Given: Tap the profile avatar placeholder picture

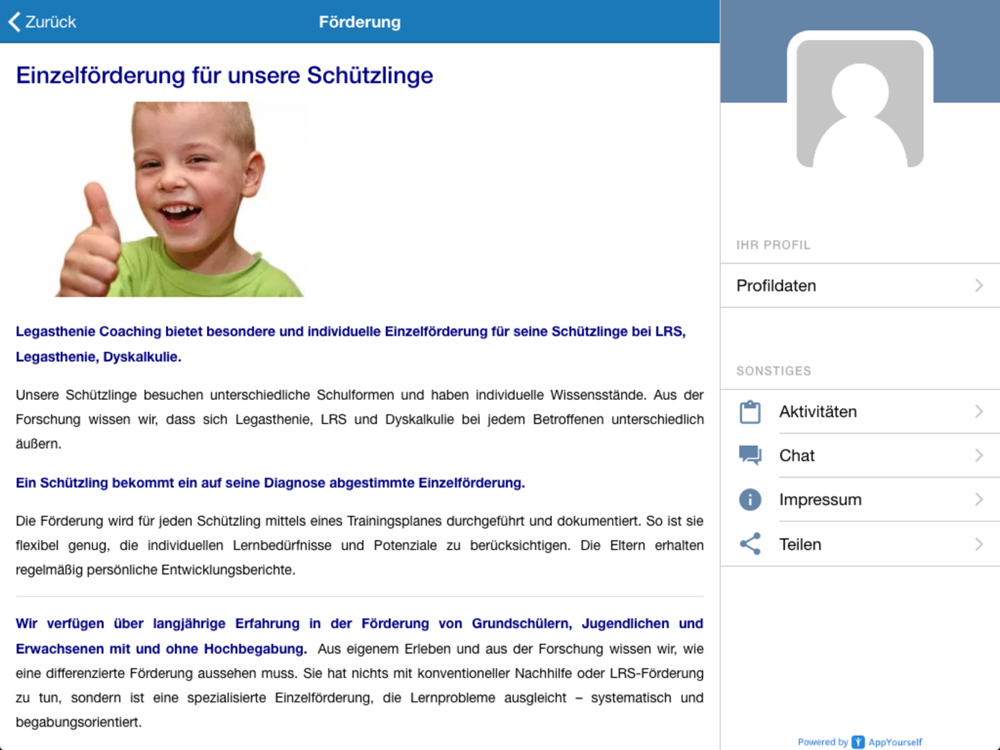Looking at the screenshot, I should pyautogui.click(x=860, y=102).
